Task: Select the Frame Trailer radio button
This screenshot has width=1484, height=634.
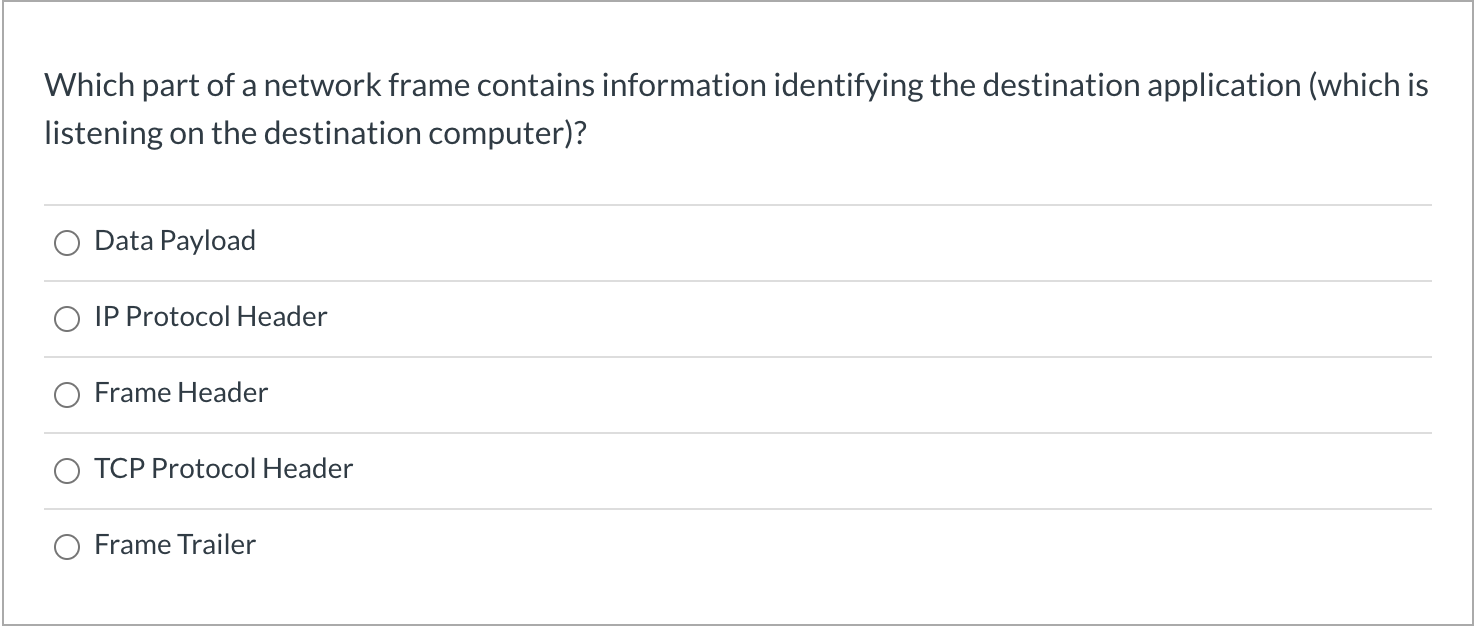Action: (x=67, y=546)
